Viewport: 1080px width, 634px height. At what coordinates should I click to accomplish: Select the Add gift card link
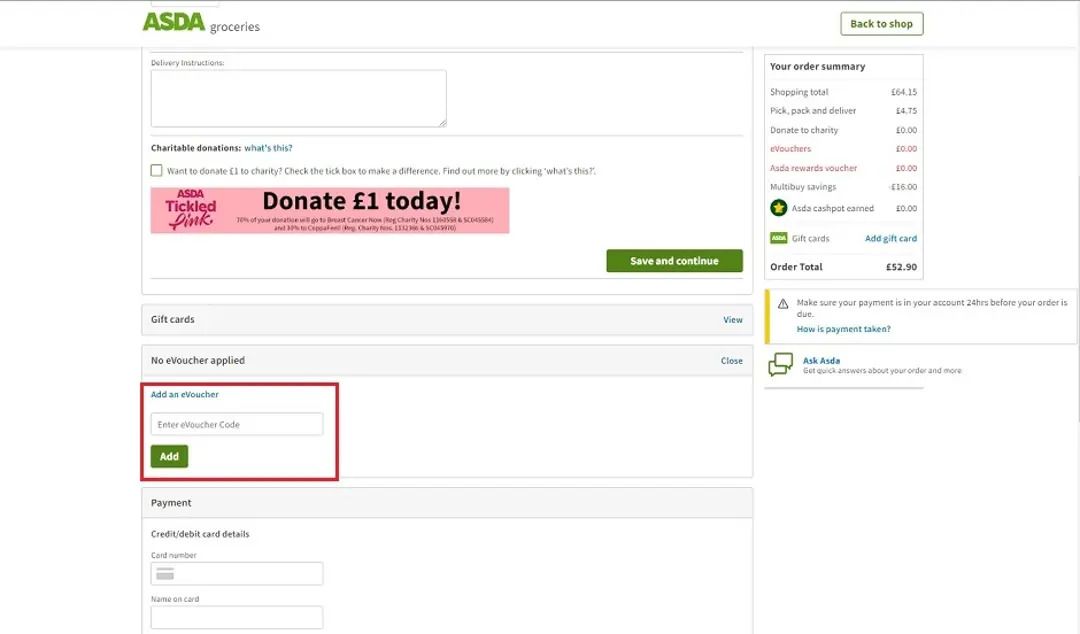tap(889, 238)
